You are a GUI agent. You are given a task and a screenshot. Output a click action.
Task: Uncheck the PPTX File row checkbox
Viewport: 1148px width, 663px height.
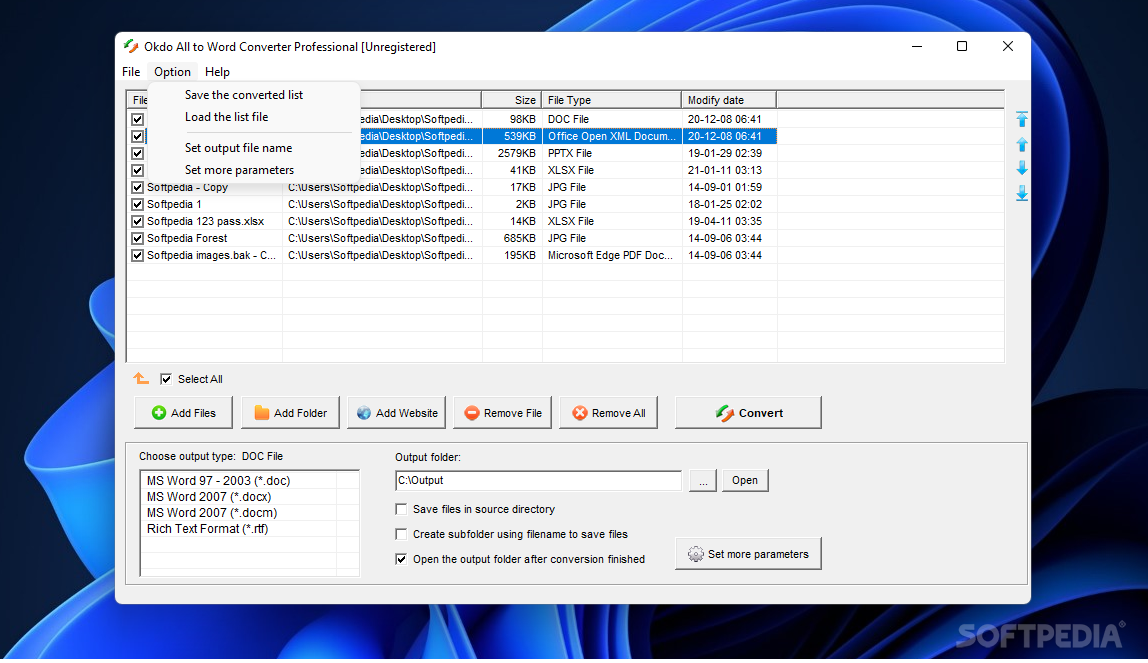click(x=138, y=153)
